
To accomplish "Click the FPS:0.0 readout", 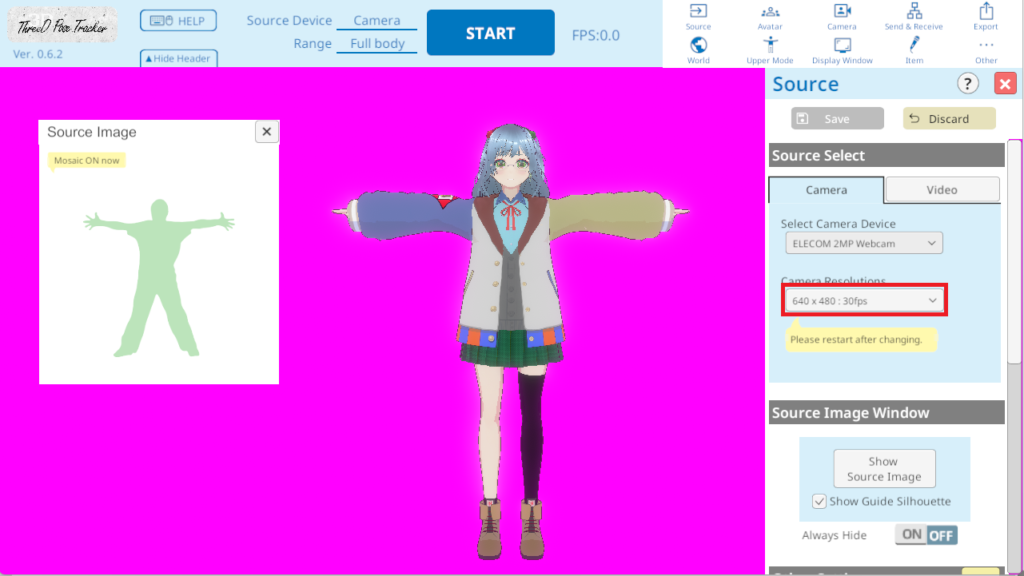I will pos(596,35).
